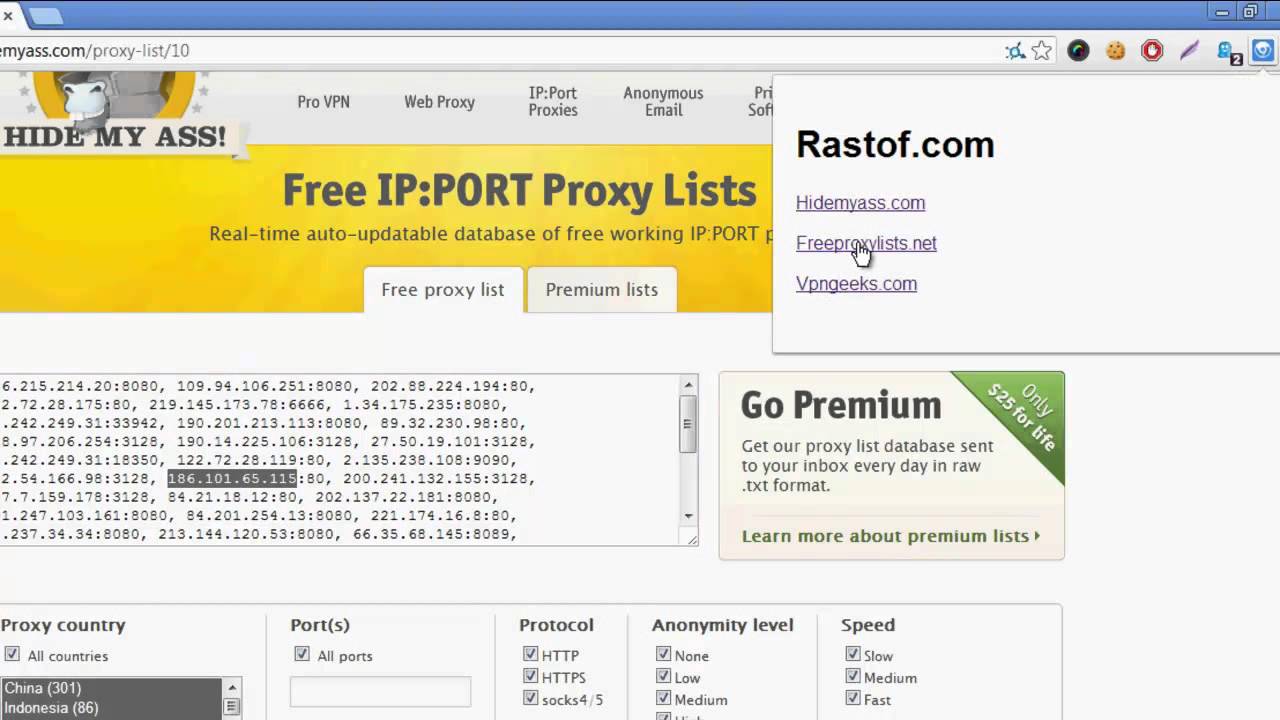Restore down the browser window

point(1250,12)
